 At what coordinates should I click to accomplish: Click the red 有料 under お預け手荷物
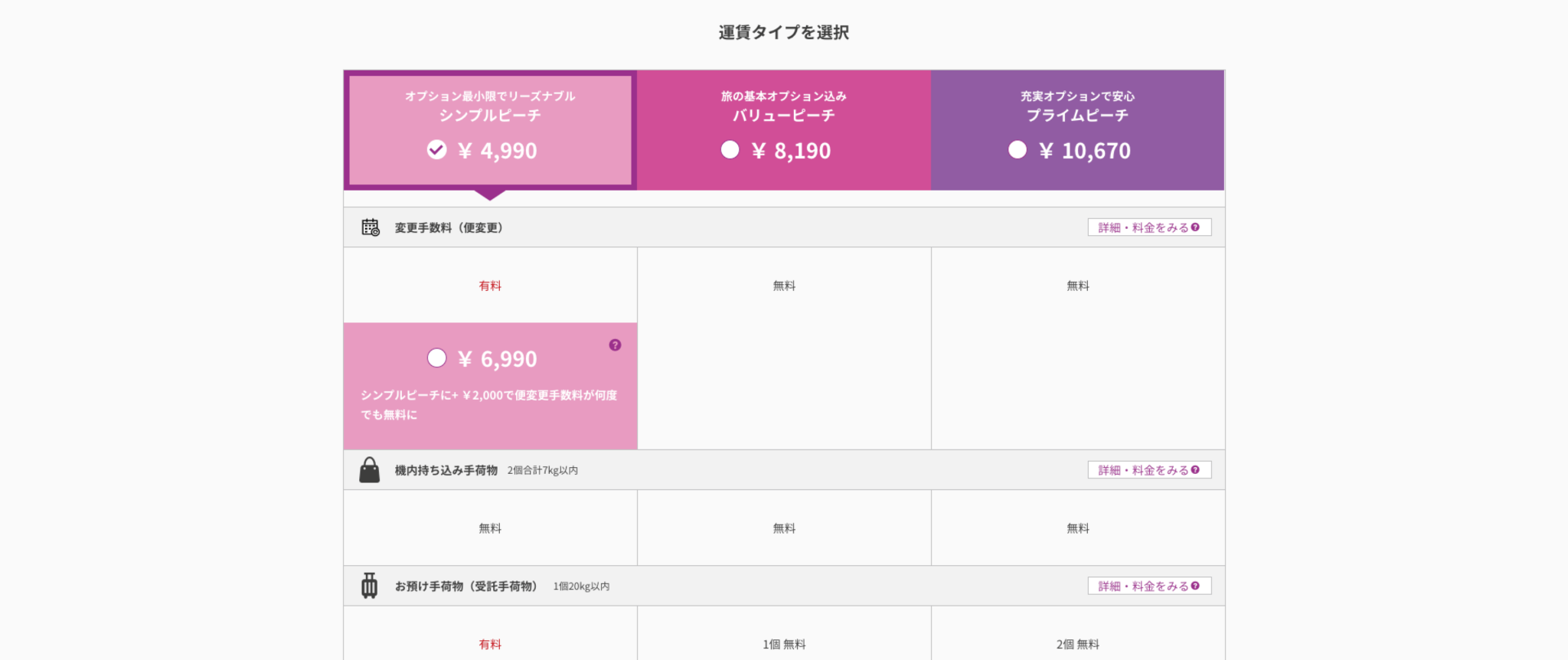(490, 644)
